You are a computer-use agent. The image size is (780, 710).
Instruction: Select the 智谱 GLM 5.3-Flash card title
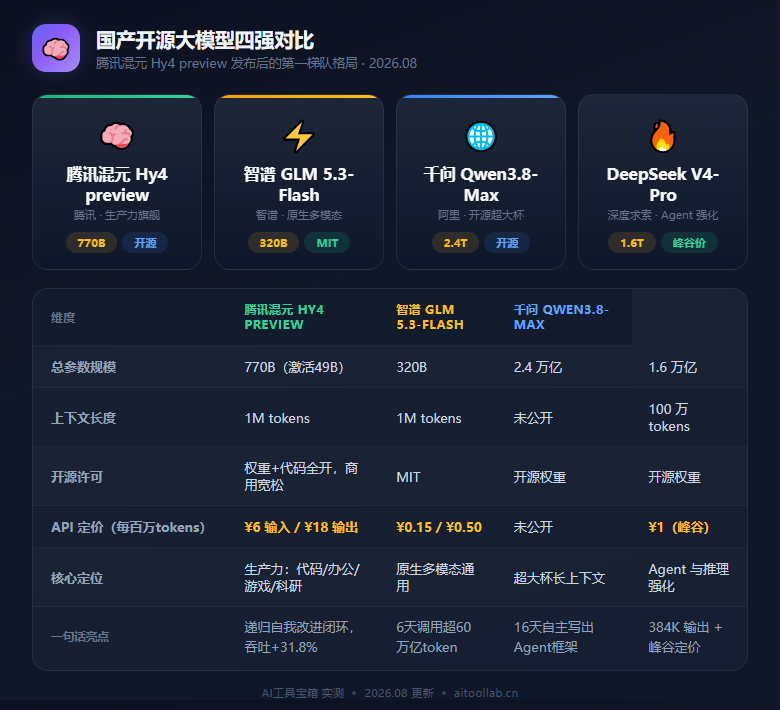pos(298,185)
